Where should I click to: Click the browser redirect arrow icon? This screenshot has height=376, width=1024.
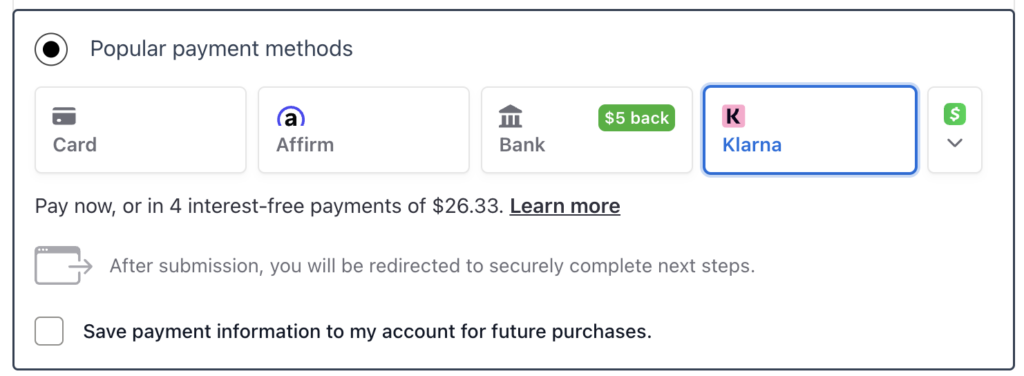(63, 265)
